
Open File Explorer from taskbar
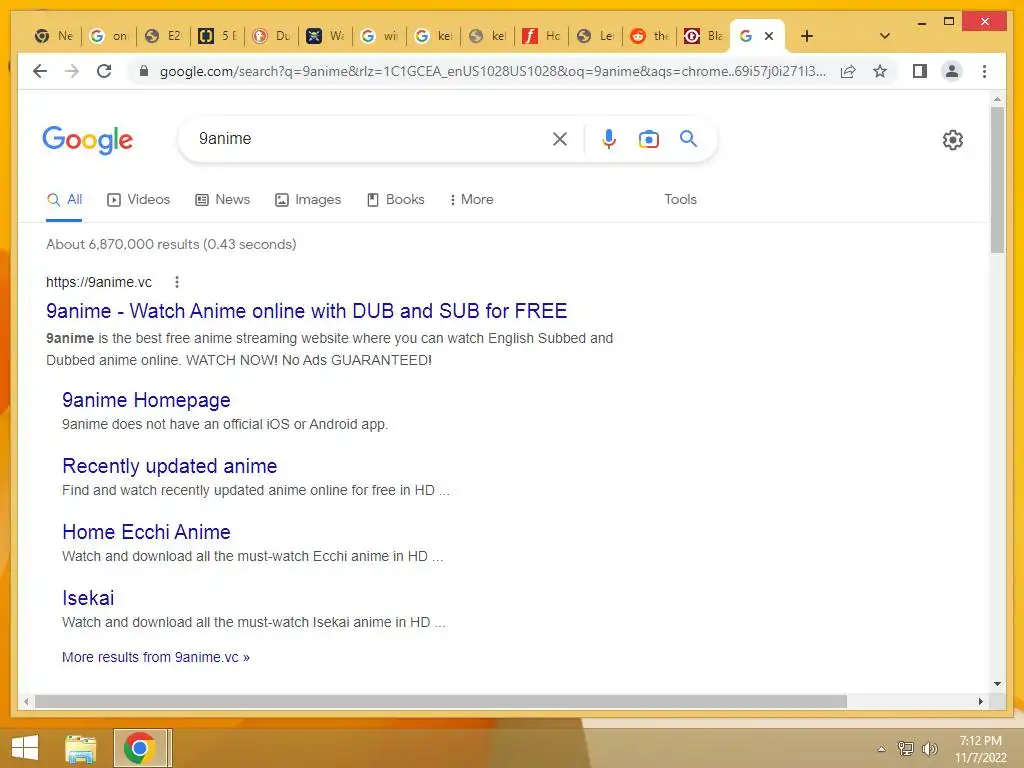81,748
